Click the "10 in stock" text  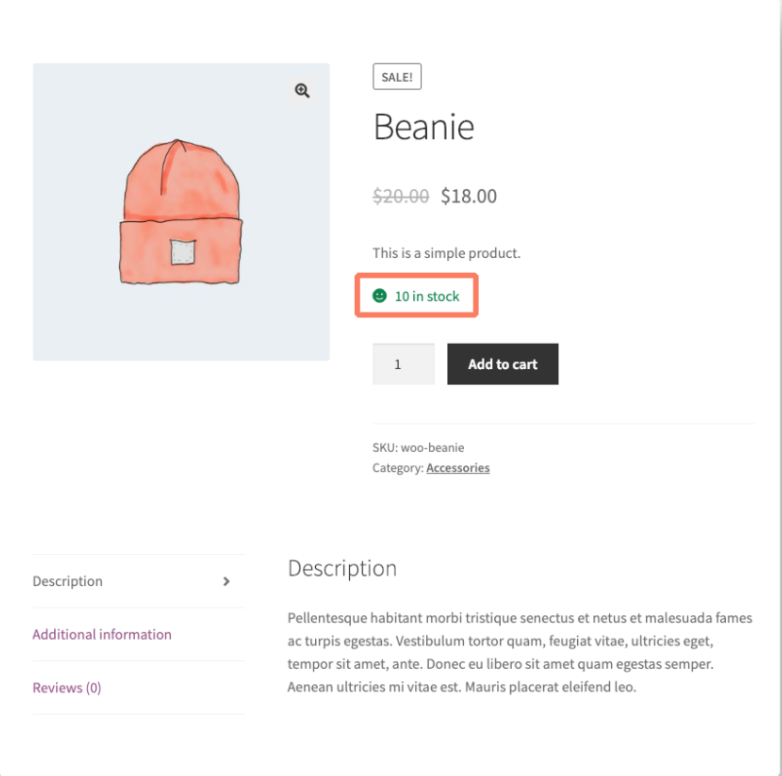tap(427, 296)
